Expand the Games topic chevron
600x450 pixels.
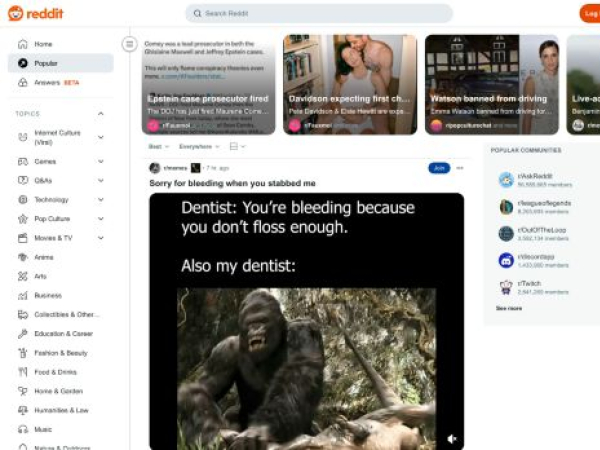click(x=101, y=161)
